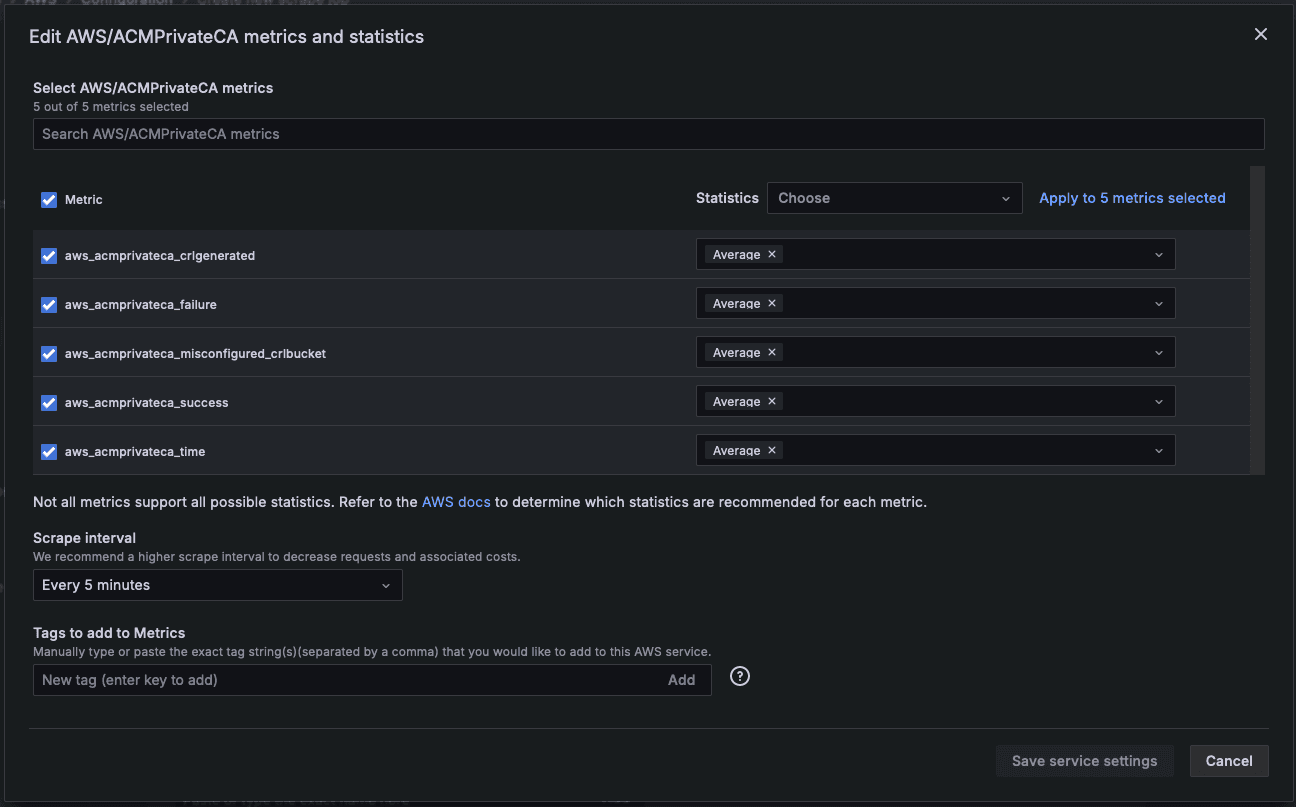Navigate to Configuration in the breadcrumb
The height and width of the screenshot is (807, 1296).
click(x=126, y=3)
